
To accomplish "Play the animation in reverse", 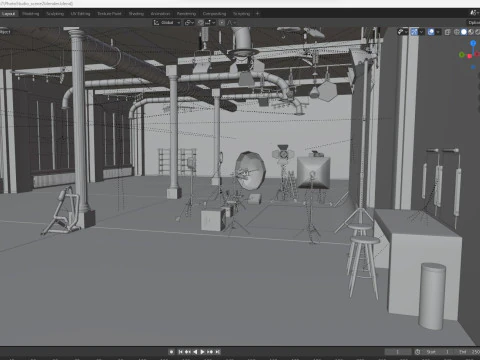I will [x=195, y=352].
